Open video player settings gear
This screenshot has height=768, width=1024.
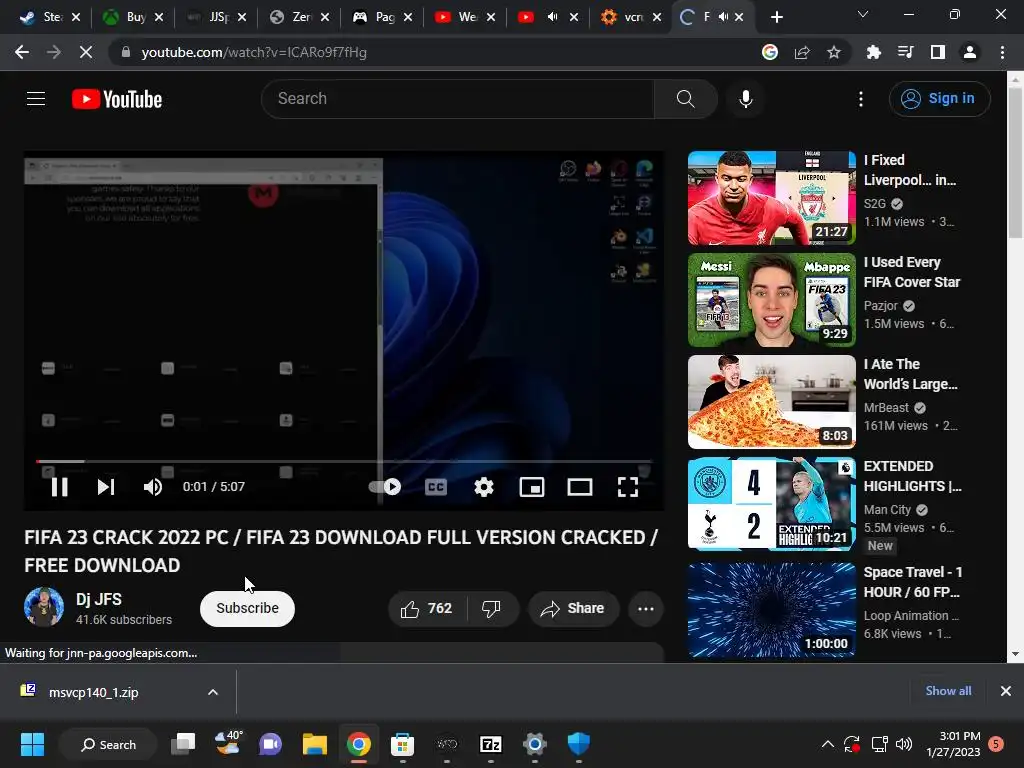484,487
